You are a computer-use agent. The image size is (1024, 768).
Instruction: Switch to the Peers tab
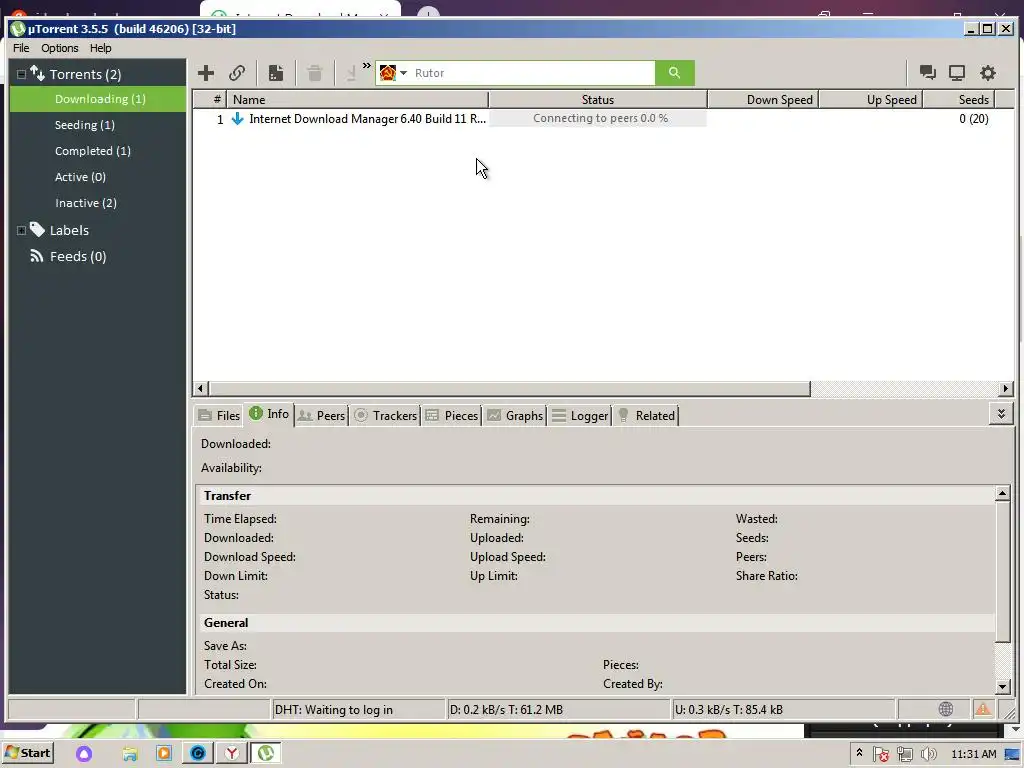coord(321,415)
